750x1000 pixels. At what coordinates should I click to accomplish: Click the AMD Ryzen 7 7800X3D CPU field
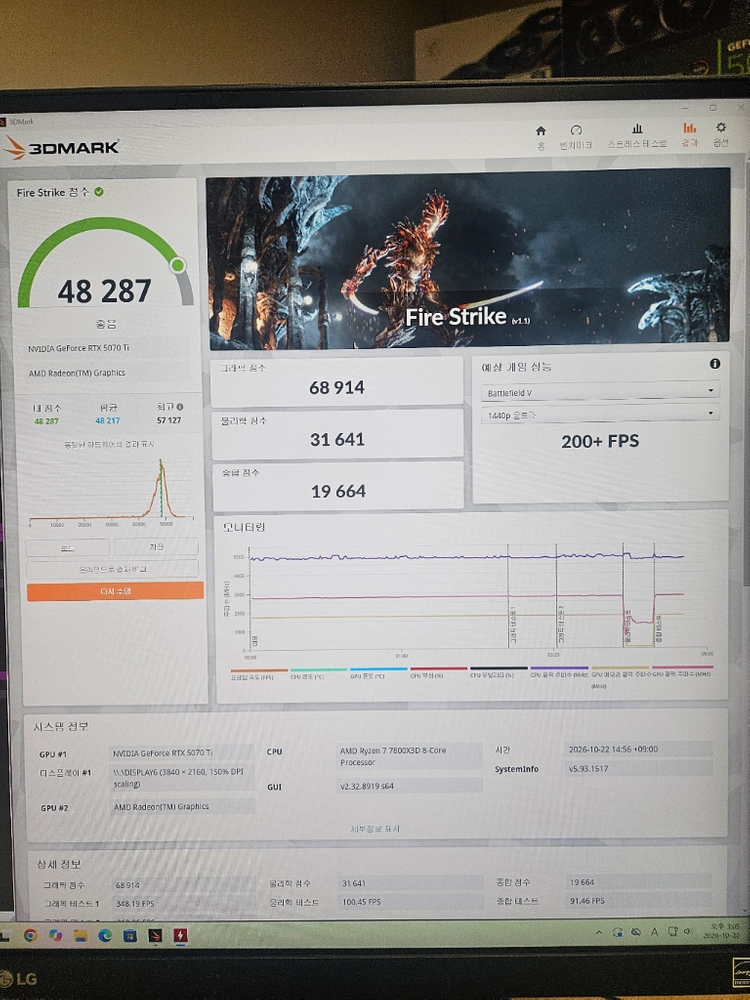pos(408,756)
